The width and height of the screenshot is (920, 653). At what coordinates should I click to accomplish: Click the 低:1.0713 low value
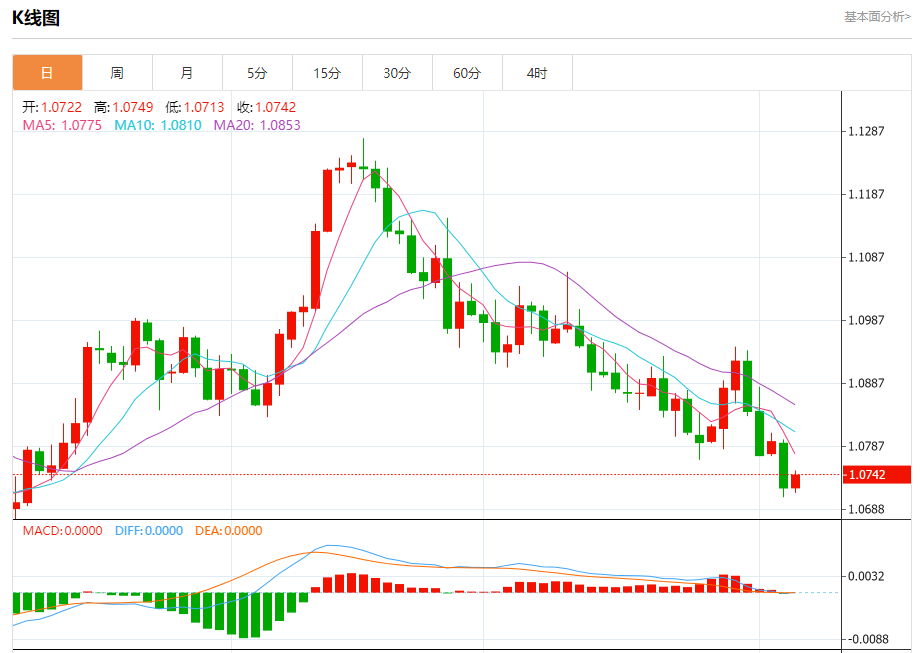click(x=195, y=107)
